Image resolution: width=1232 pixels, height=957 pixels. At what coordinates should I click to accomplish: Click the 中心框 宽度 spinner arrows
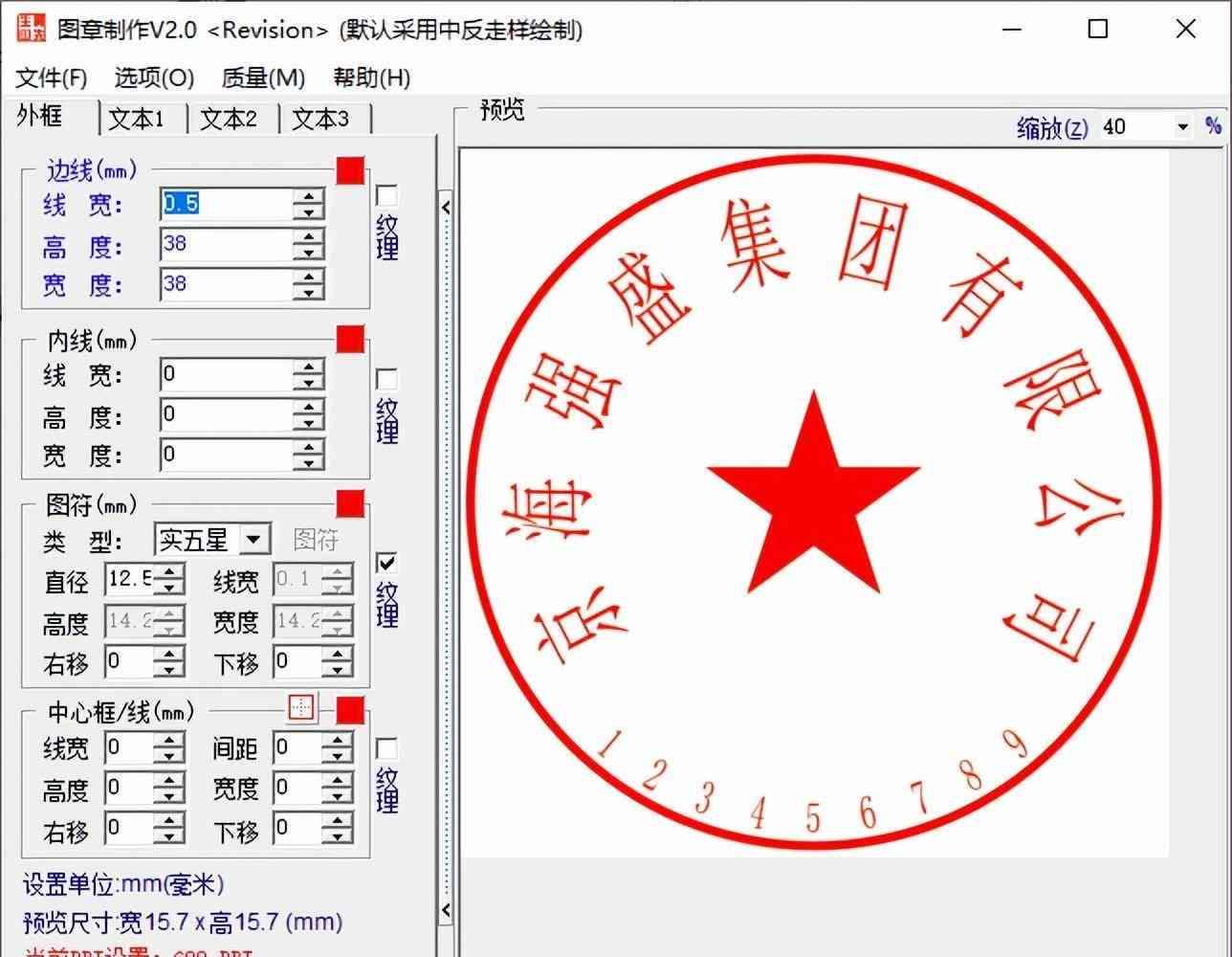338,789
